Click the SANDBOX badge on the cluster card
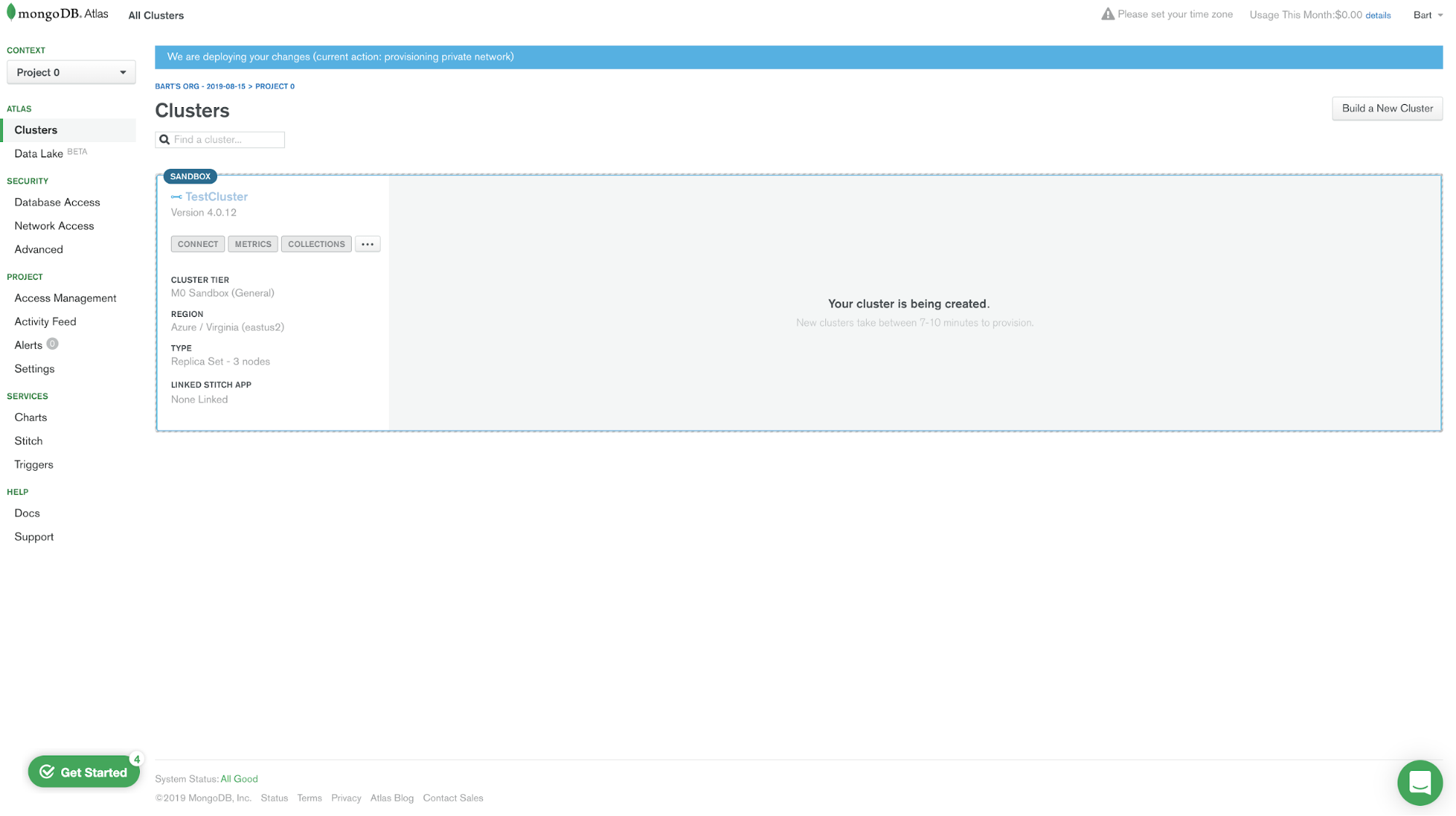Screen dimensions: 1456x816 (190, 176)
